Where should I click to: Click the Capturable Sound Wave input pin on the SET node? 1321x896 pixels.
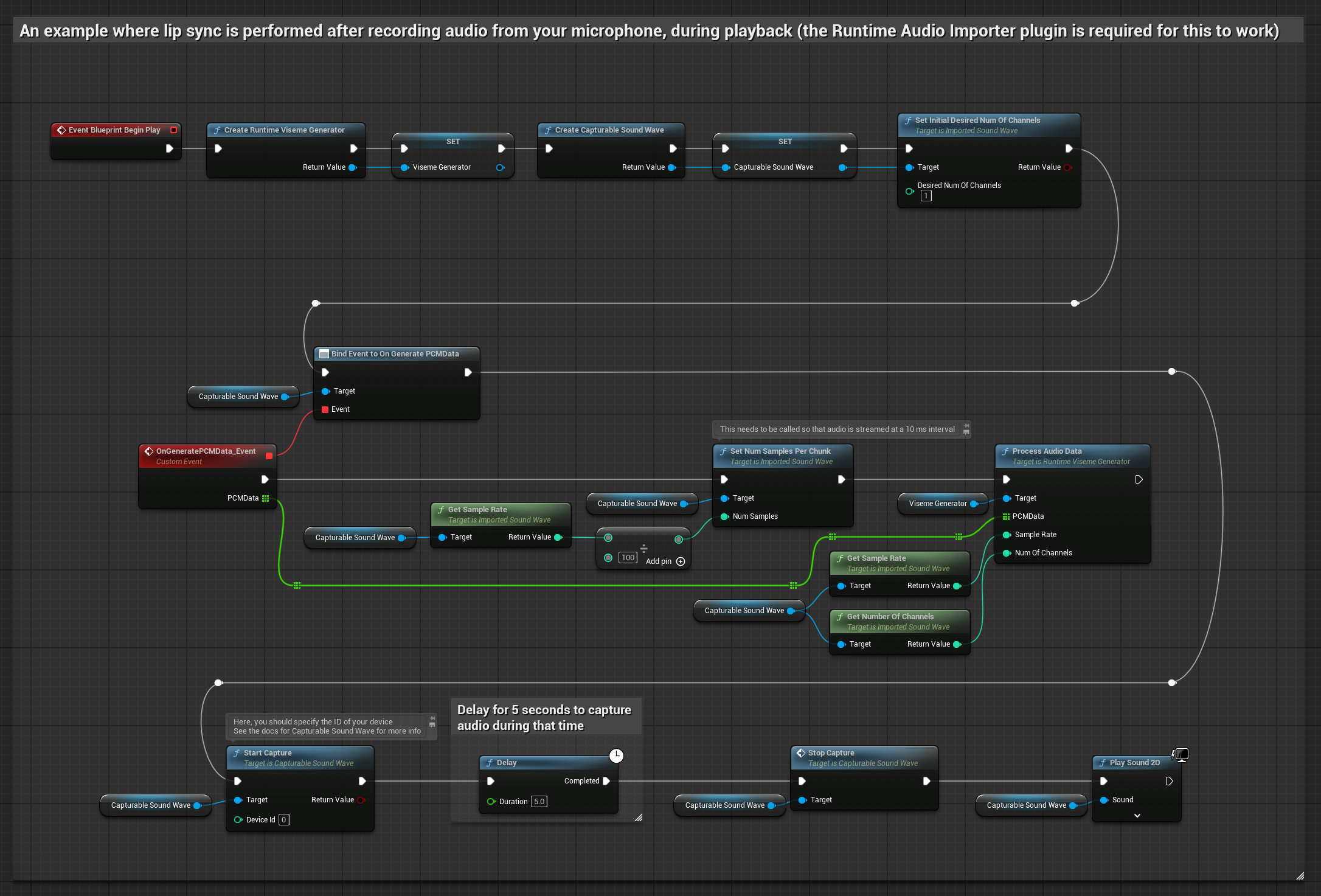[x=726, y=167]
